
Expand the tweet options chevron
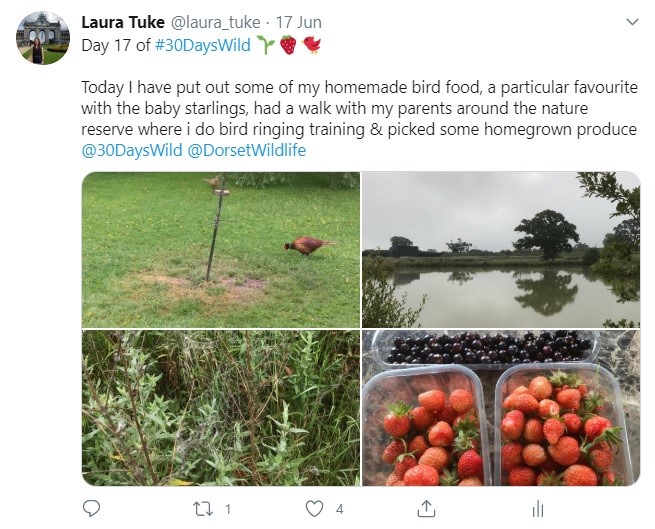click(x=631, y=21)
